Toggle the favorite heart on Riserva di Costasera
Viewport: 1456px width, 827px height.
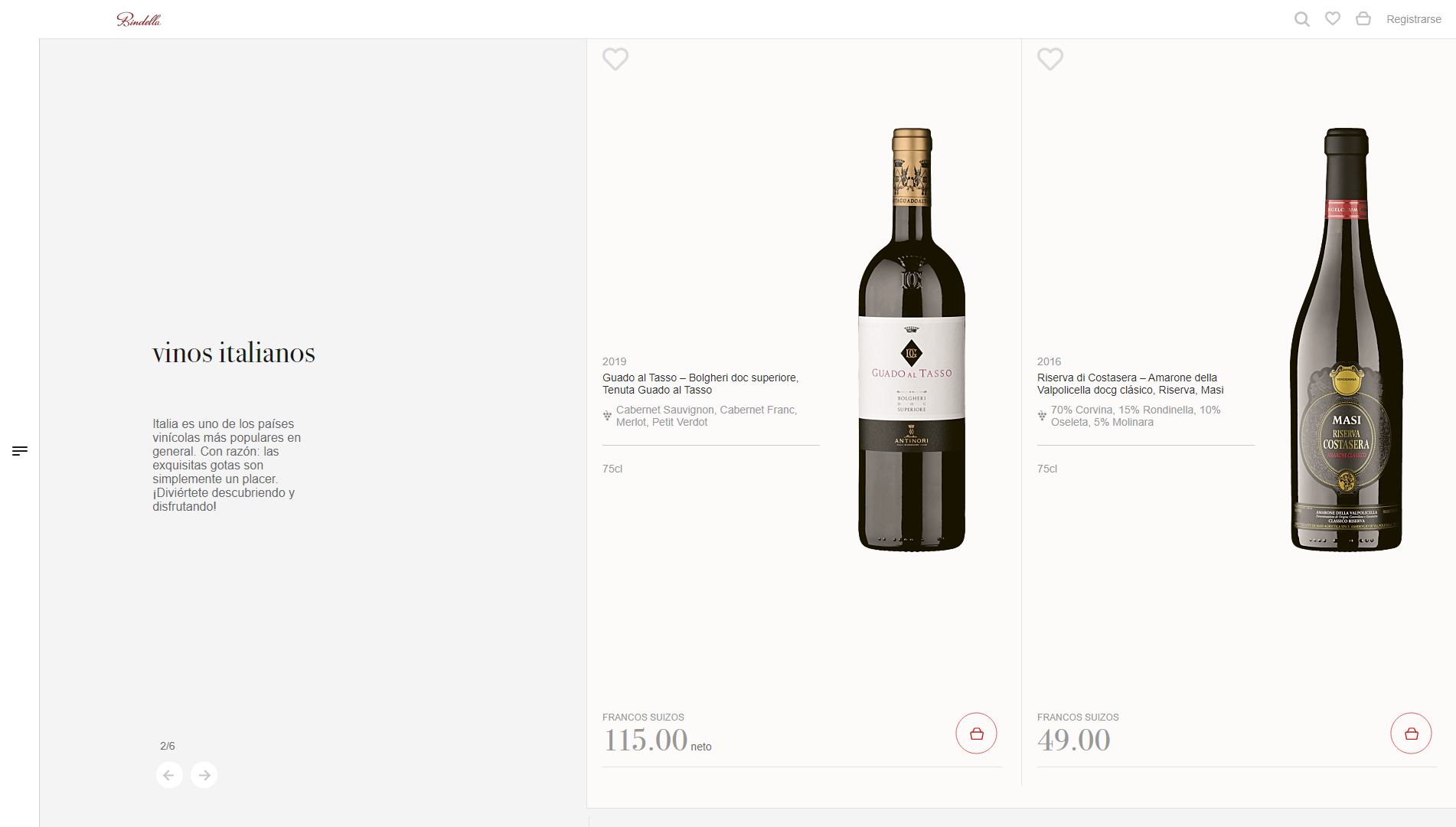1050,59
